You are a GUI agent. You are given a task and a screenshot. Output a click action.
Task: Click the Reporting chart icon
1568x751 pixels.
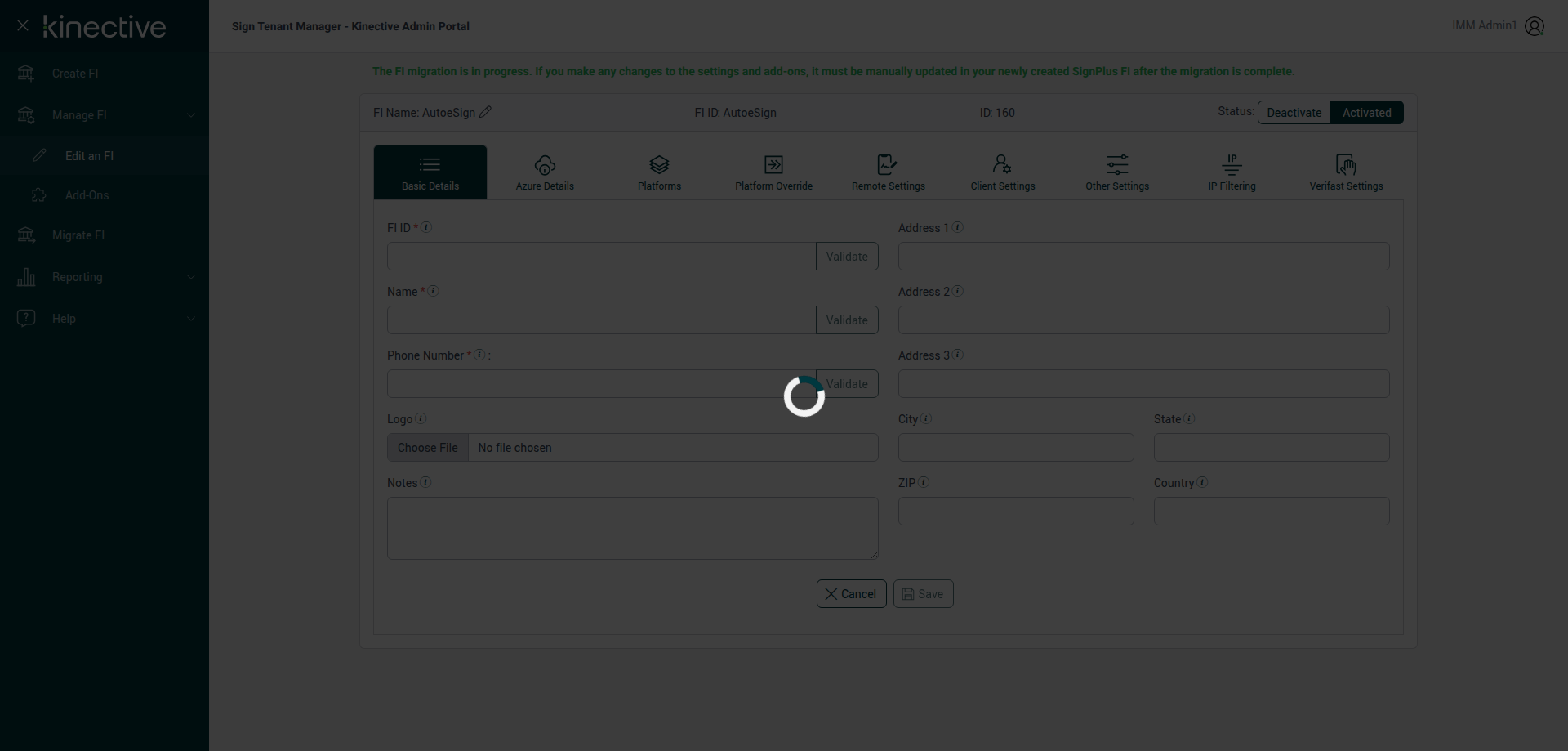point(26,277)
